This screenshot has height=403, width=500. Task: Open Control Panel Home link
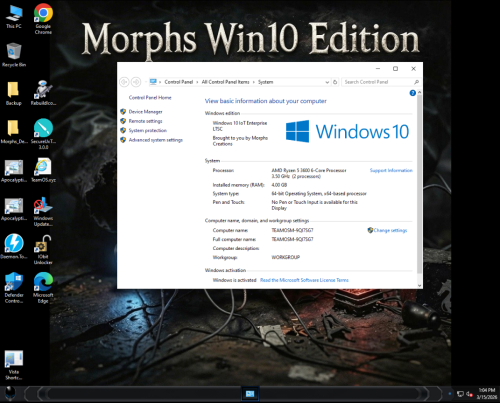click(x=150, y=98)
